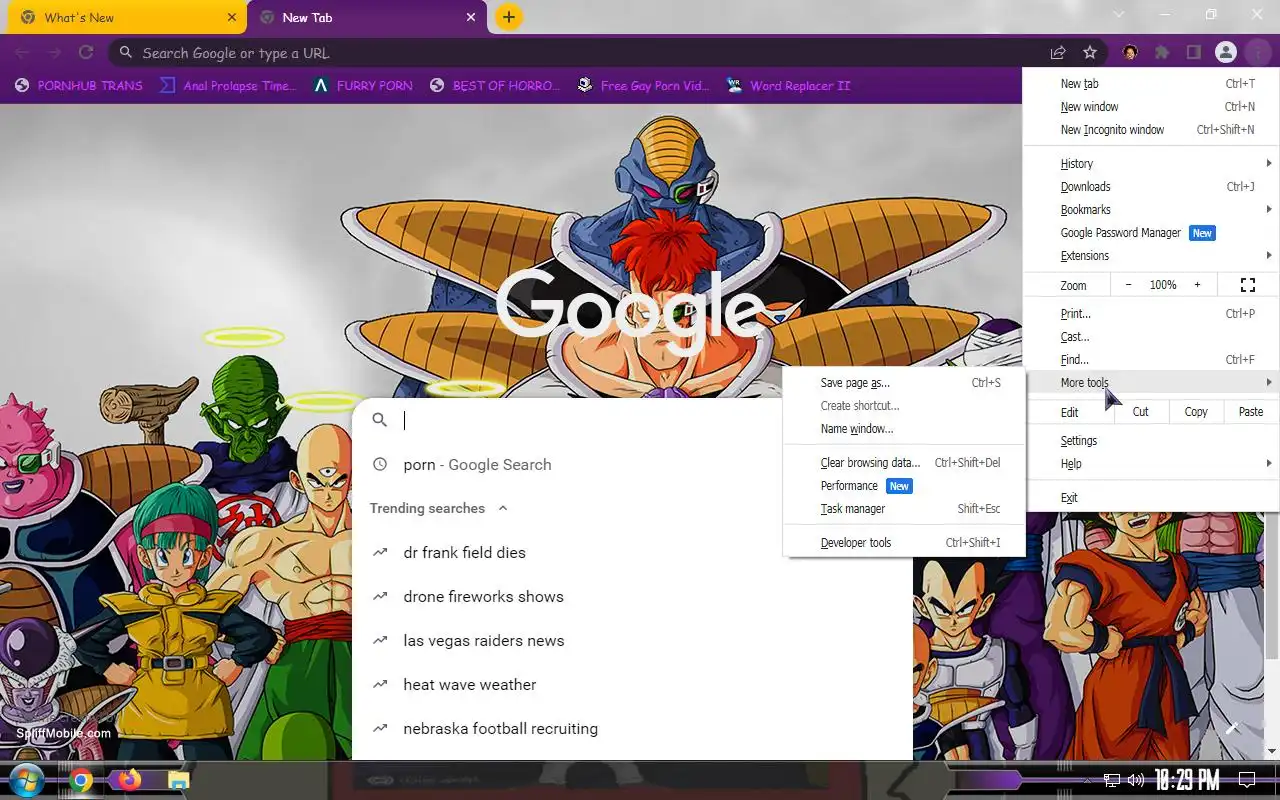The height and width of the screenshot is (800, 1280).
Task: Click the Customize Chrome pencil icon
Action: point(1233,729)
